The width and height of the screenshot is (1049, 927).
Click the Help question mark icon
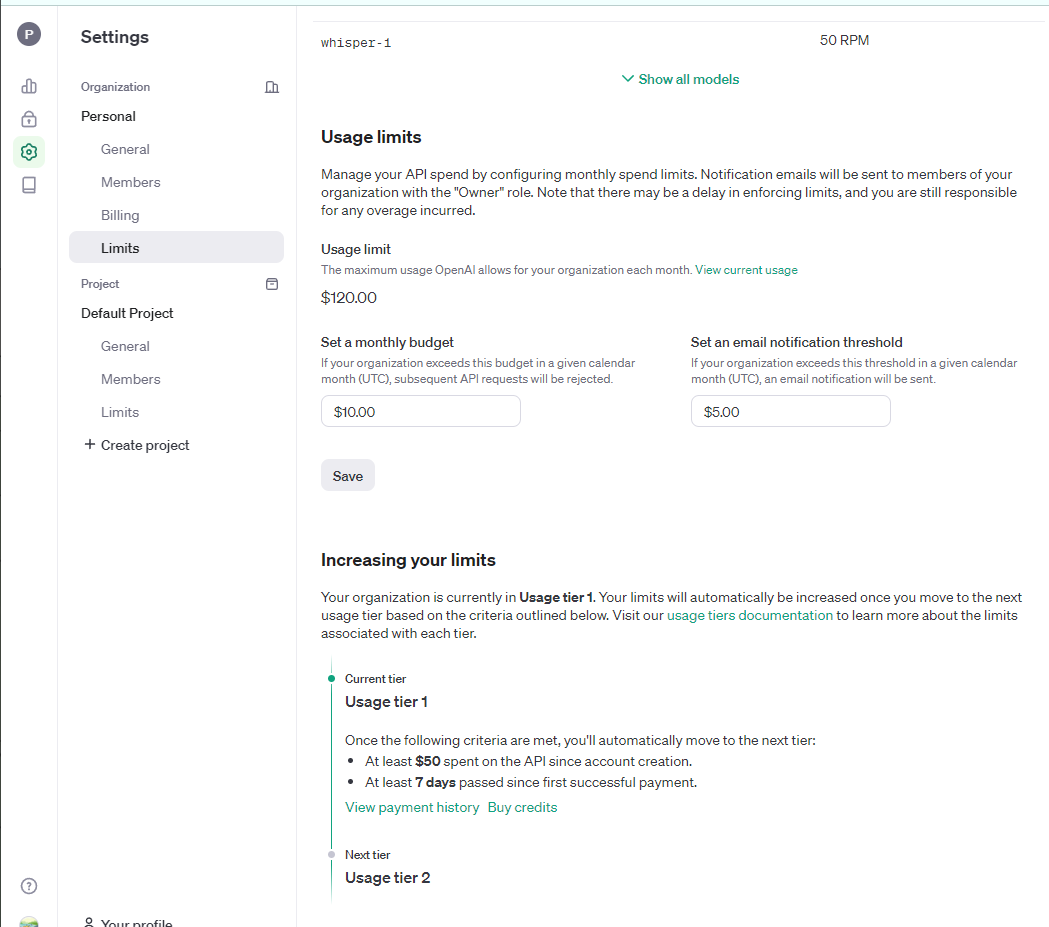click(29, 886)
